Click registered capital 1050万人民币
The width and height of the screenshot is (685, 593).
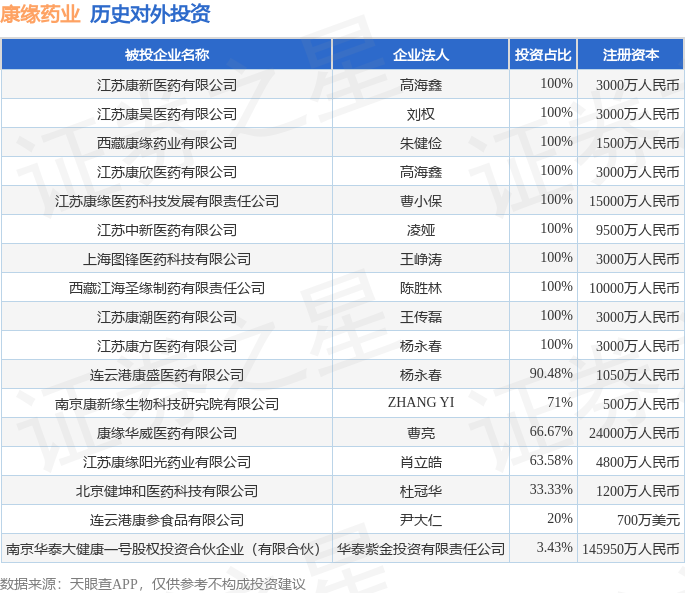pos(637,375)
